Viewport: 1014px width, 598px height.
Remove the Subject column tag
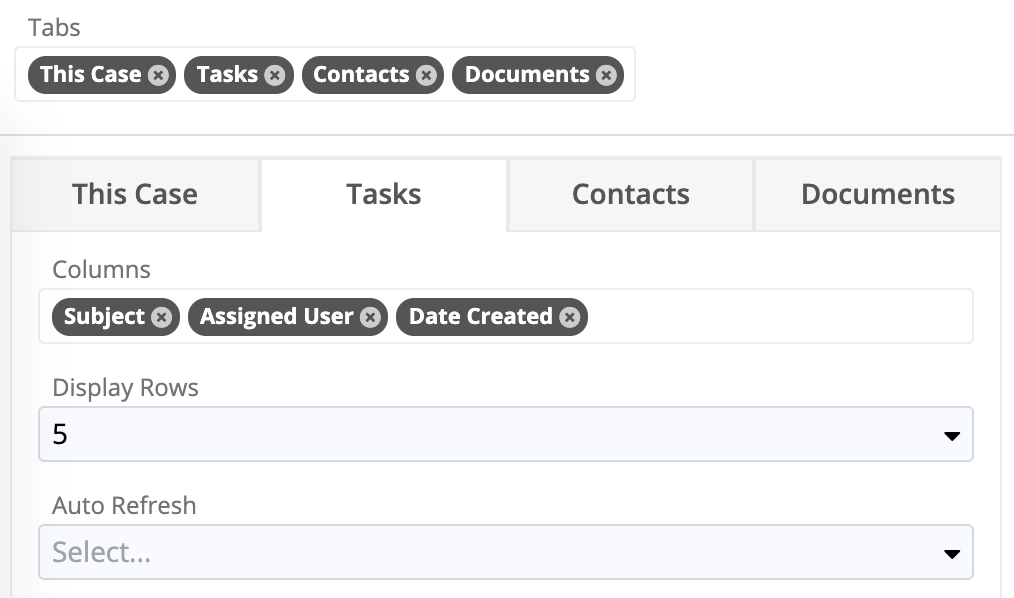[x=161, y=317]
